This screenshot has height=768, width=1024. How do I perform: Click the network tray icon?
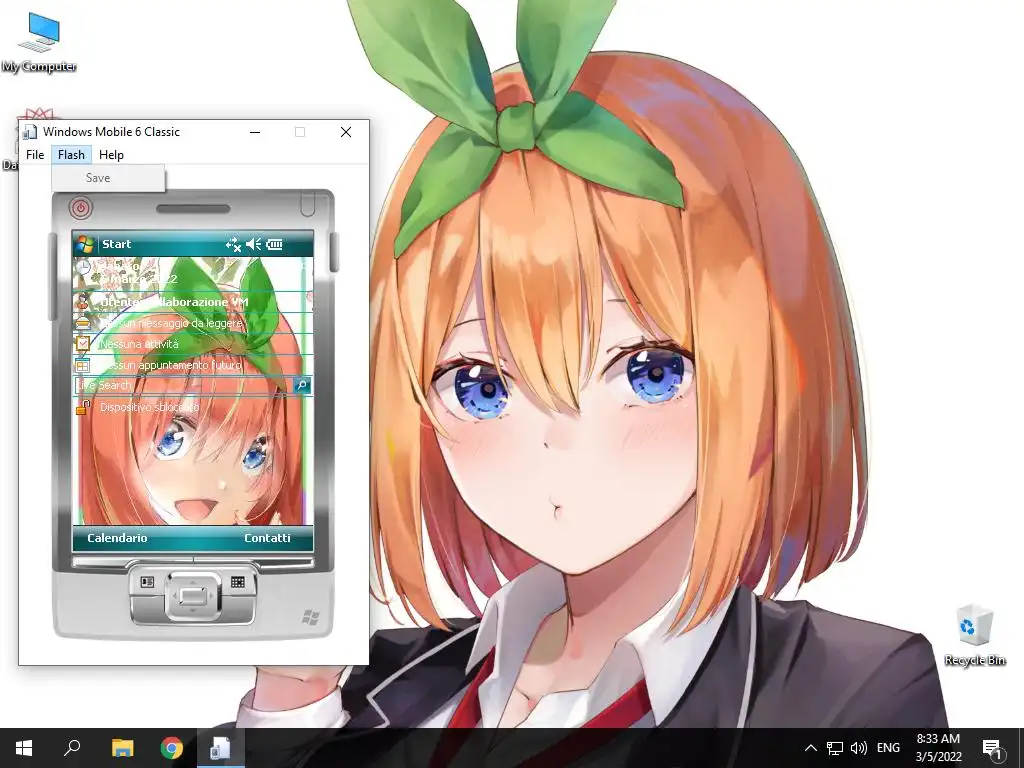835,748
